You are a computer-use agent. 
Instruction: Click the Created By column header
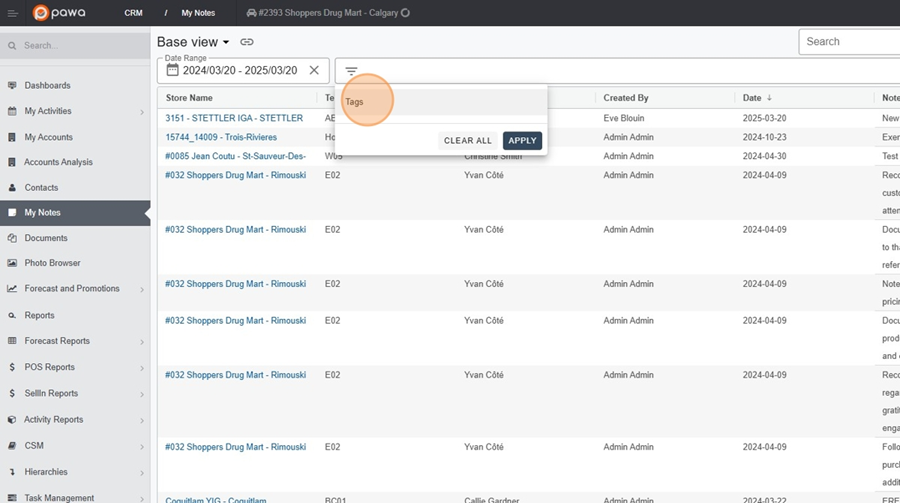point(626,98)
